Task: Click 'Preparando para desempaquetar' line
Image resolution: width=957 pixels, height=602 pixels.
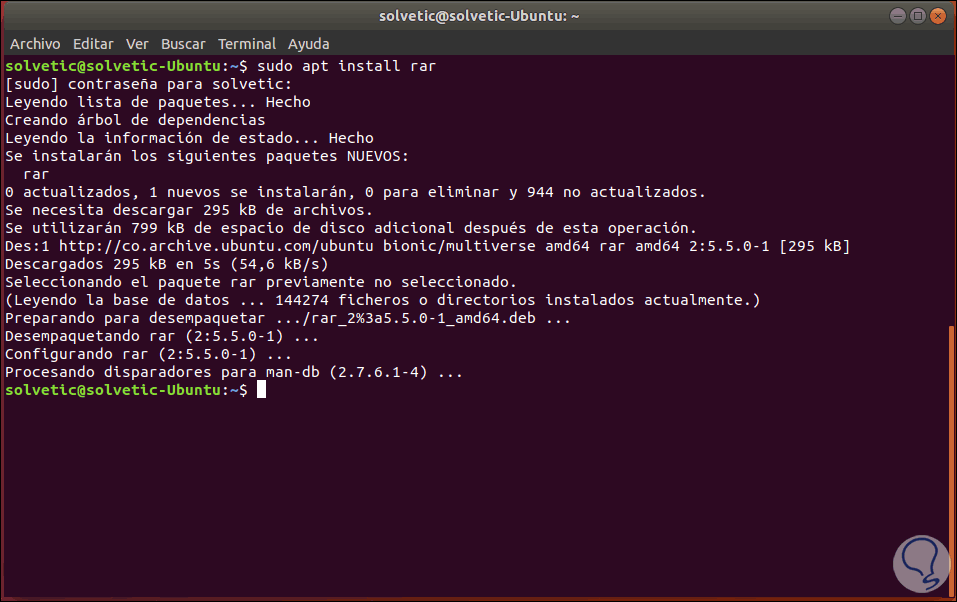Action: (x=287, y=318)
